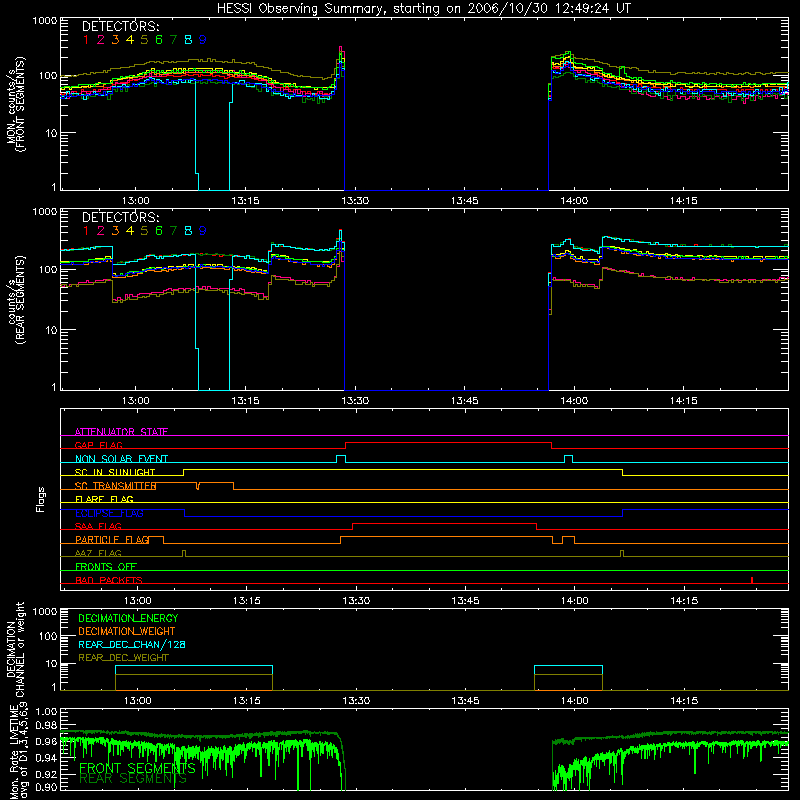Image resolution: width=800 pixels, height=800 pixels.
Task: Click the DECIMATION_ENERGY legend entry
Action: point(128,618)
